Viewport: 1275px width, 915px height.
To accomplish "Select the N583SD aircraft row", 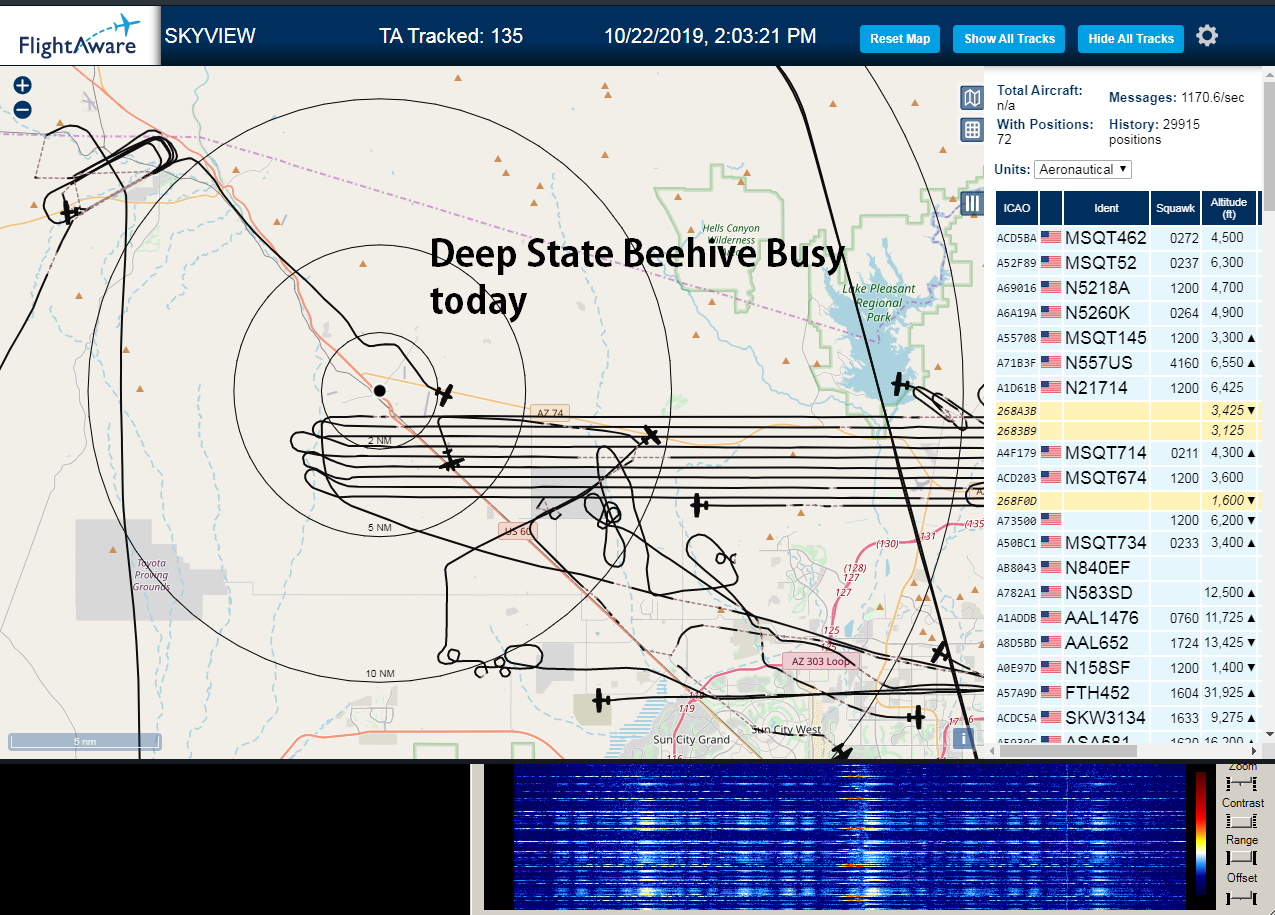I will point(1127,593).
